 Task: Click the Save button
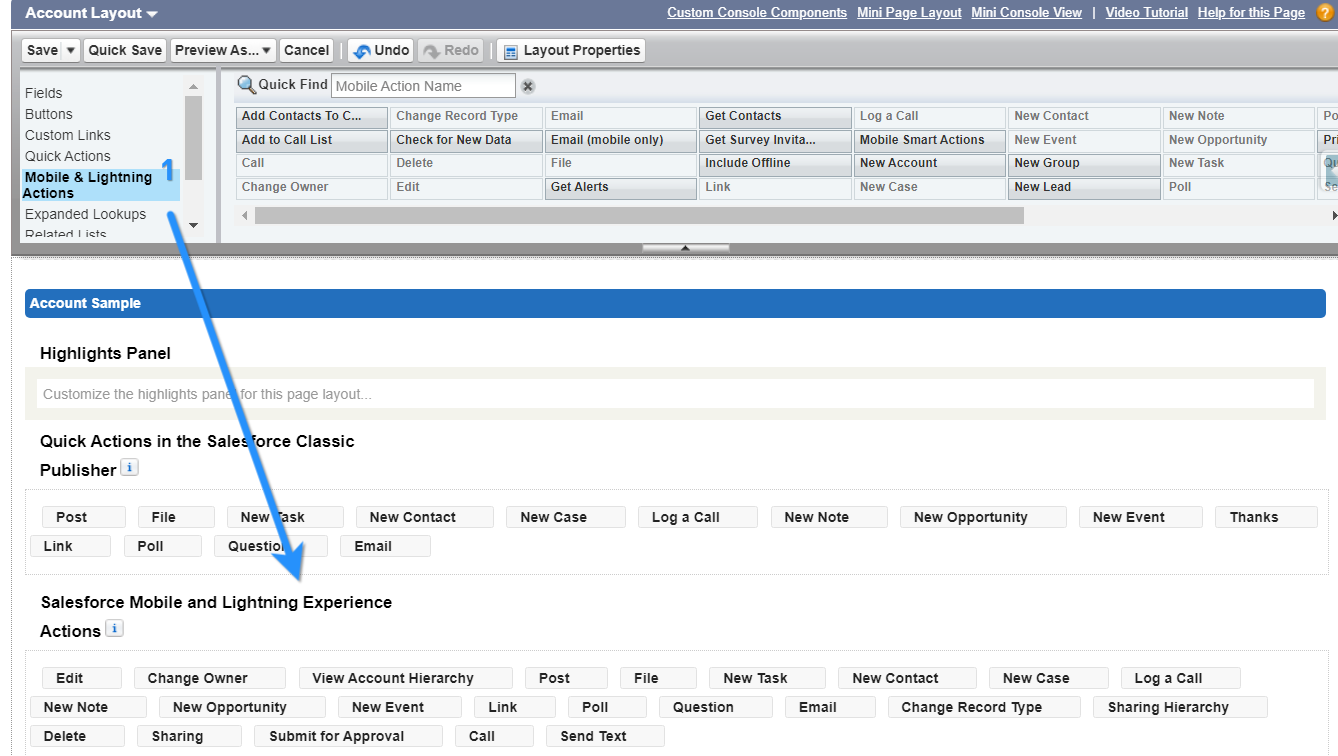pos(42,50)
